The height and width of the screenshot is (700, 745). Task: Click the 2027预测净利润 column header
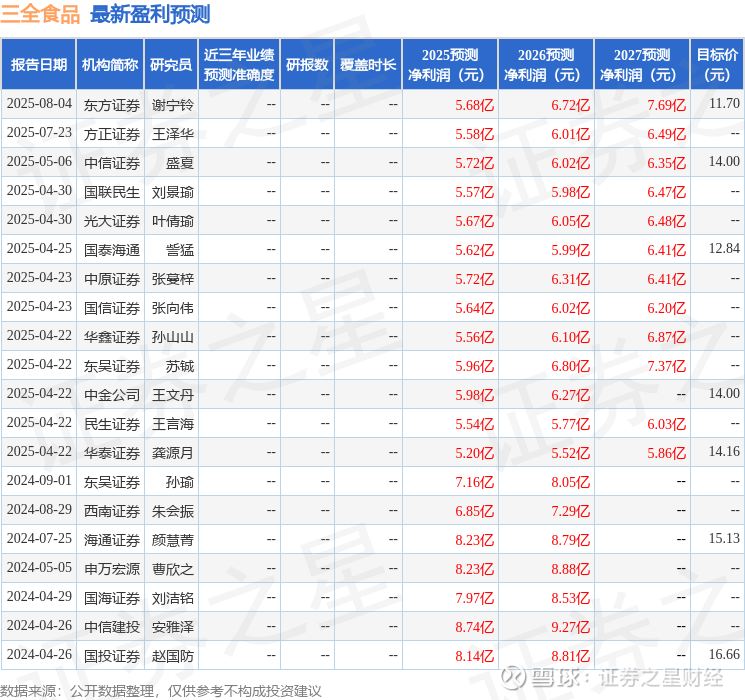(641, 65)
